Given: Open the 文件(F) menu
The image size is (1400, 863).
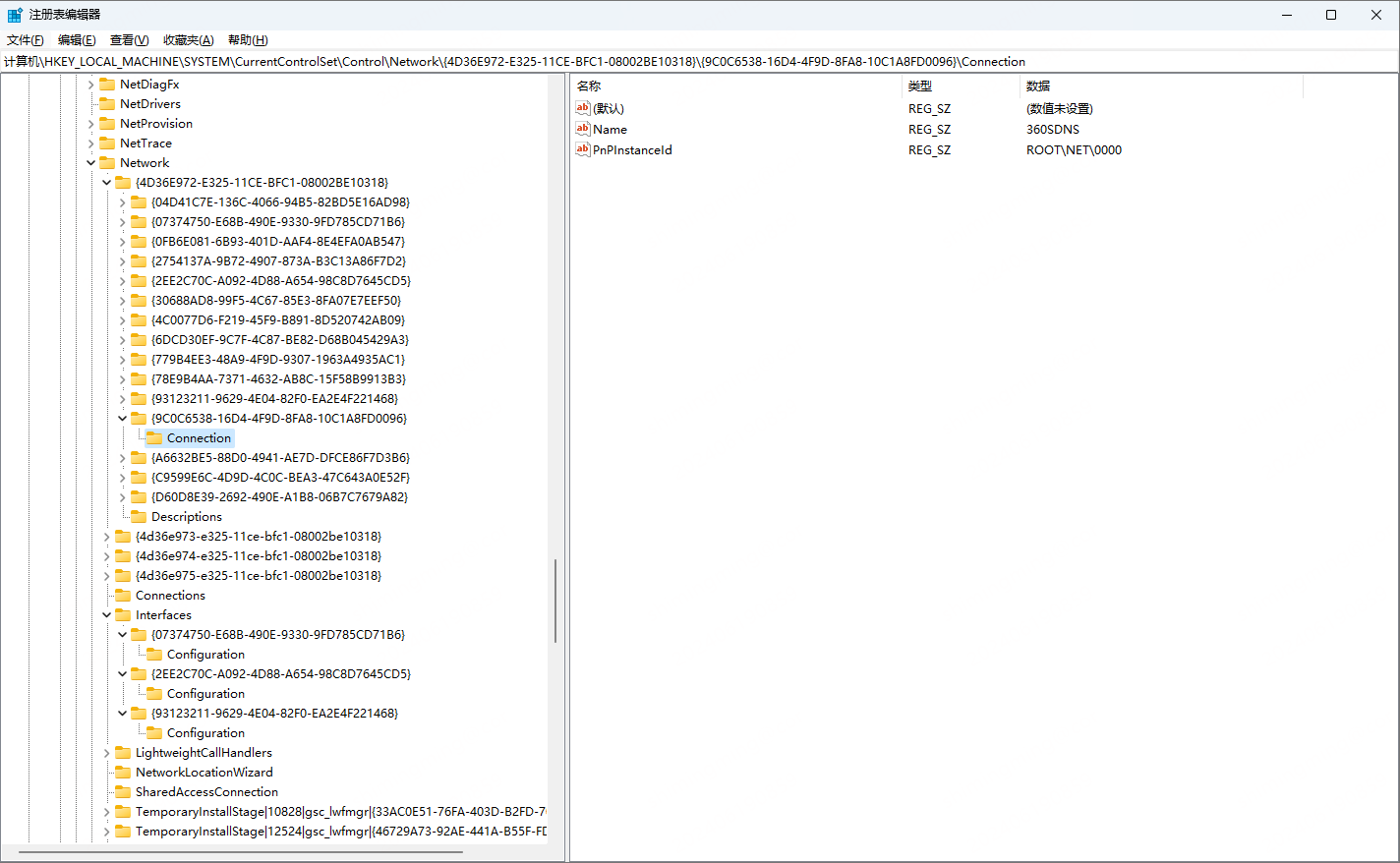Looking at the screenshot, I should click(x=26, y=40).
